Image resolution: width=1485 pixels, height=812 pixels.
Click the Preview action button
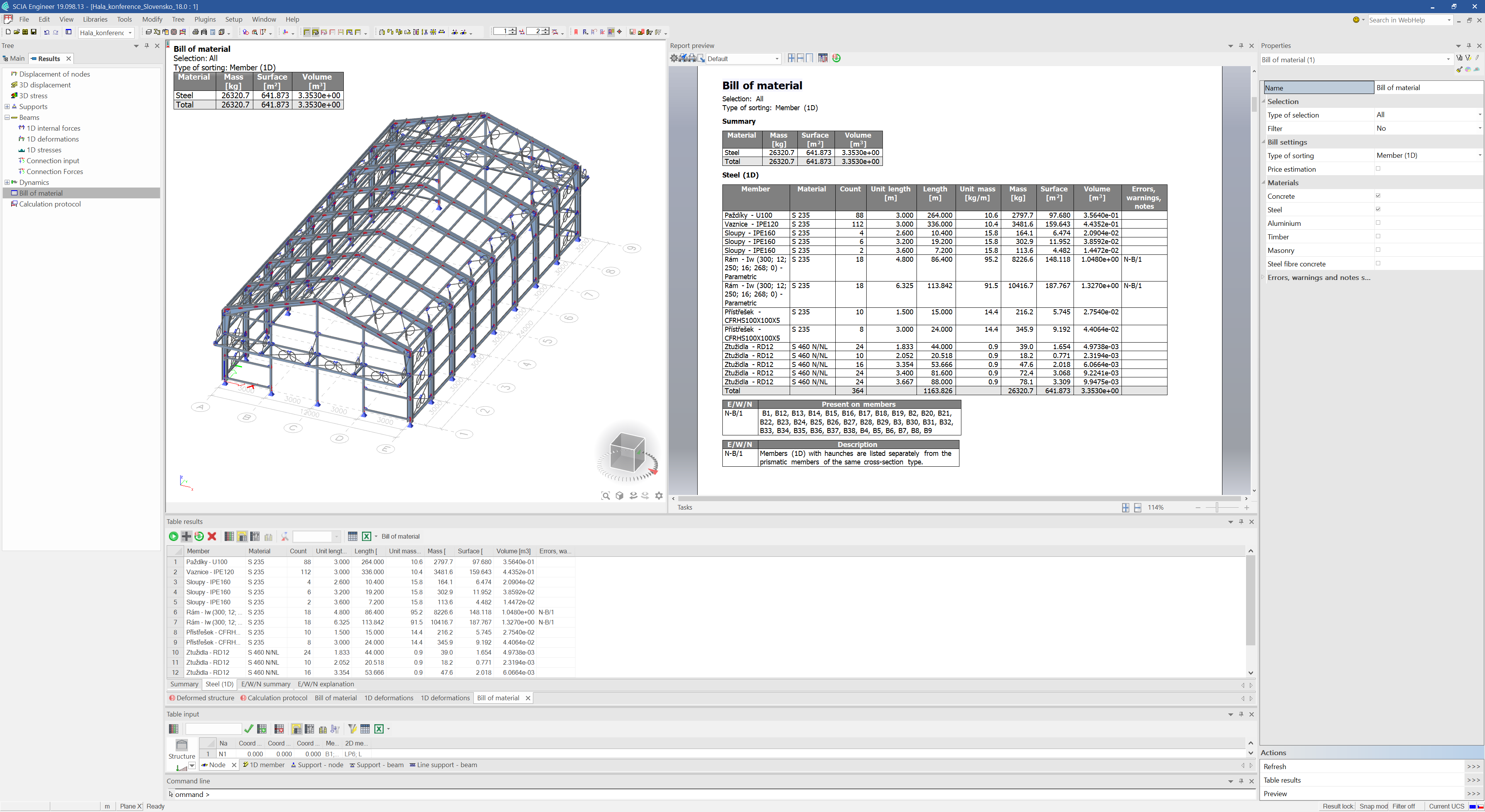click(x=1473, y=793)
